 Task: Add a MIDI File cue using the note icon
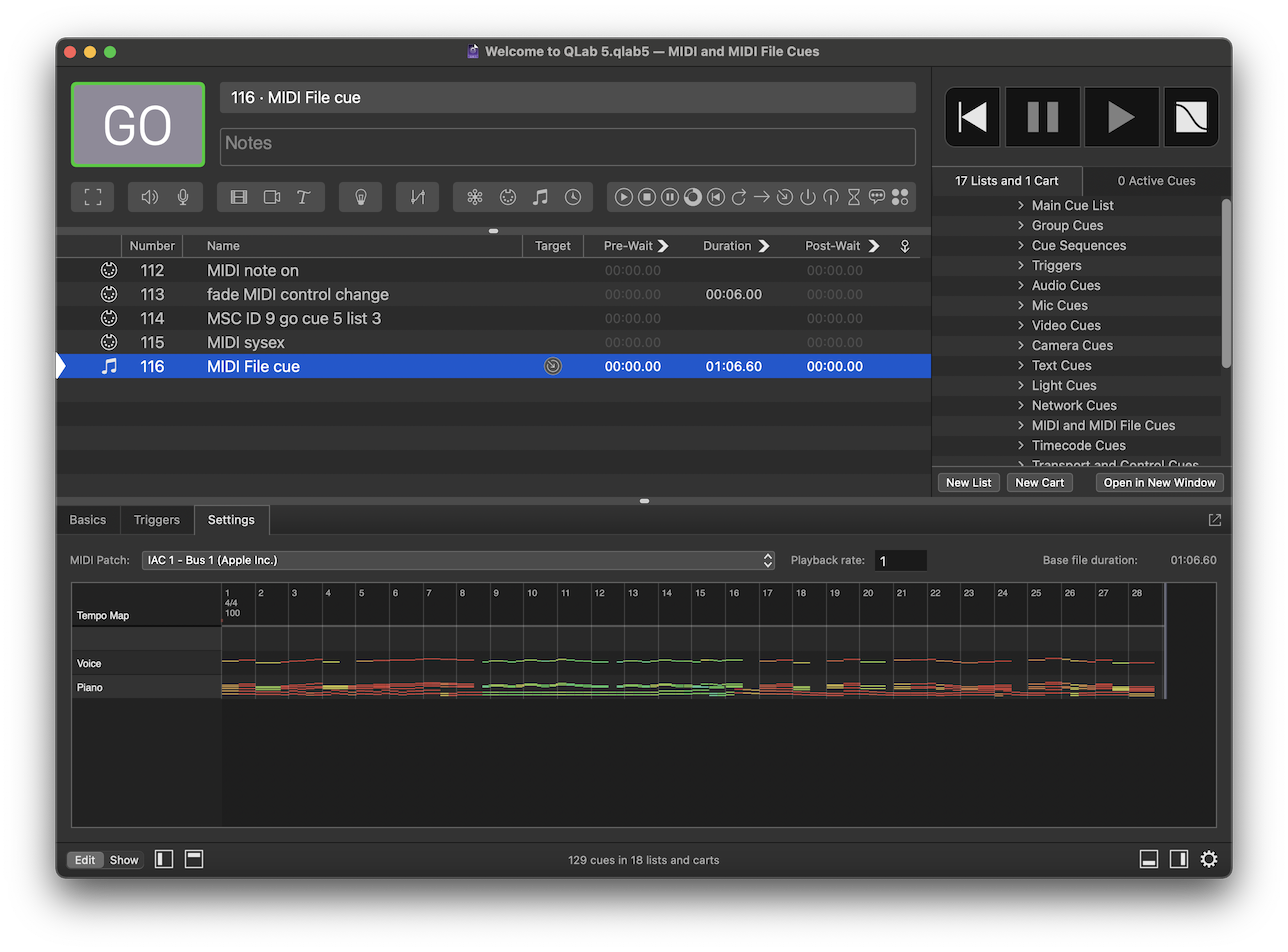[x=541, y=196]
